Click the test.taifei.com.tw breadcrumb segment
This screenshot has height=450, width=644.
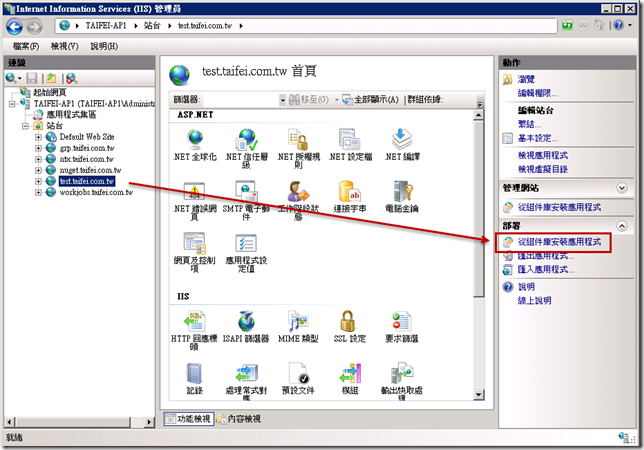[x=205, y=26]
